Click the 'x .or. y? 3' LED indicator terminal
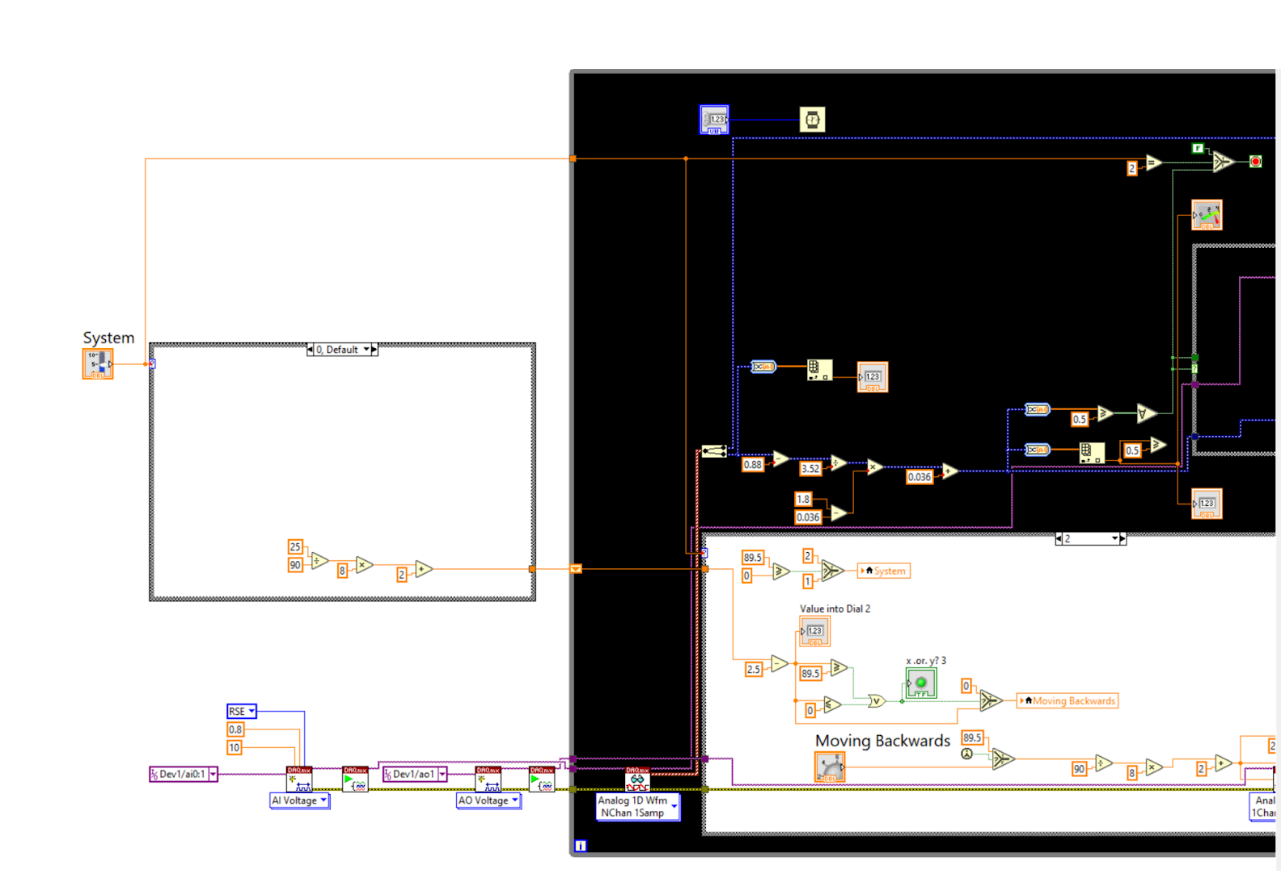This screenshot has height=871, width=1284. pos(921,684)
